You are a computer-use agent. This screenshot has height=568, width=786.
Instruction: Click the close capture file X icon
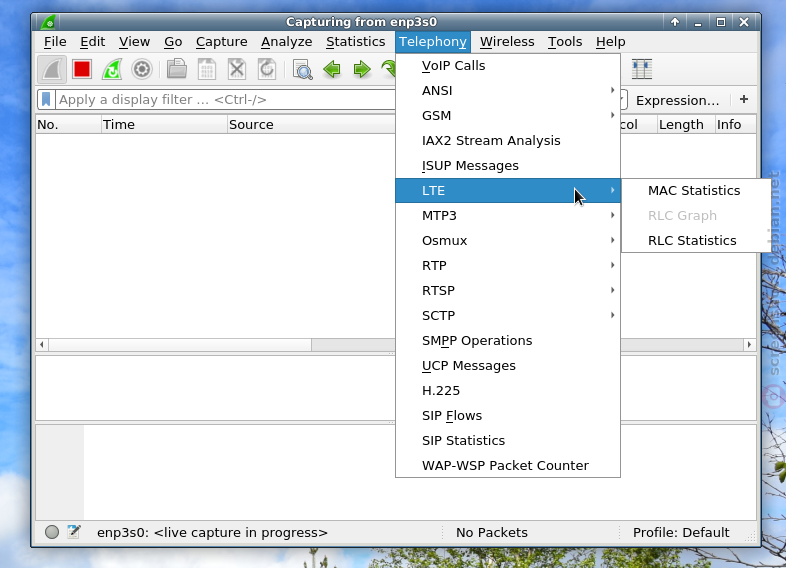click(237, 69)
